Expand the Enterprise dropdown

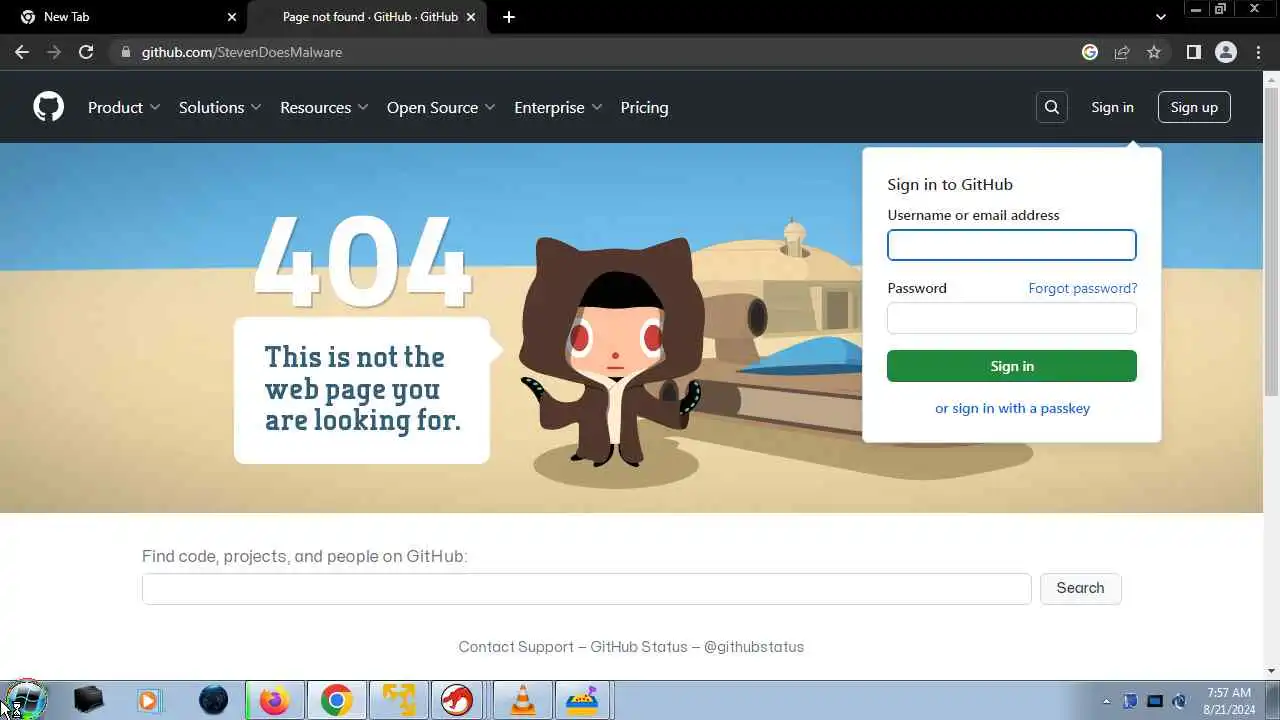558,107
